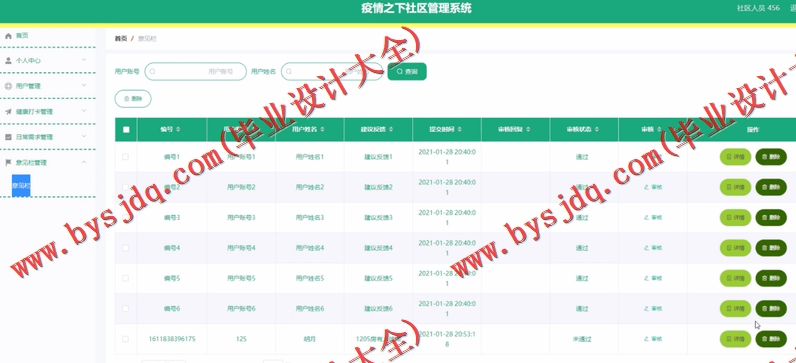The height and width of the screenshot is (363, 796).
Task: Expand the 日常需求管理 menu chevron
Action: [84, 136]
